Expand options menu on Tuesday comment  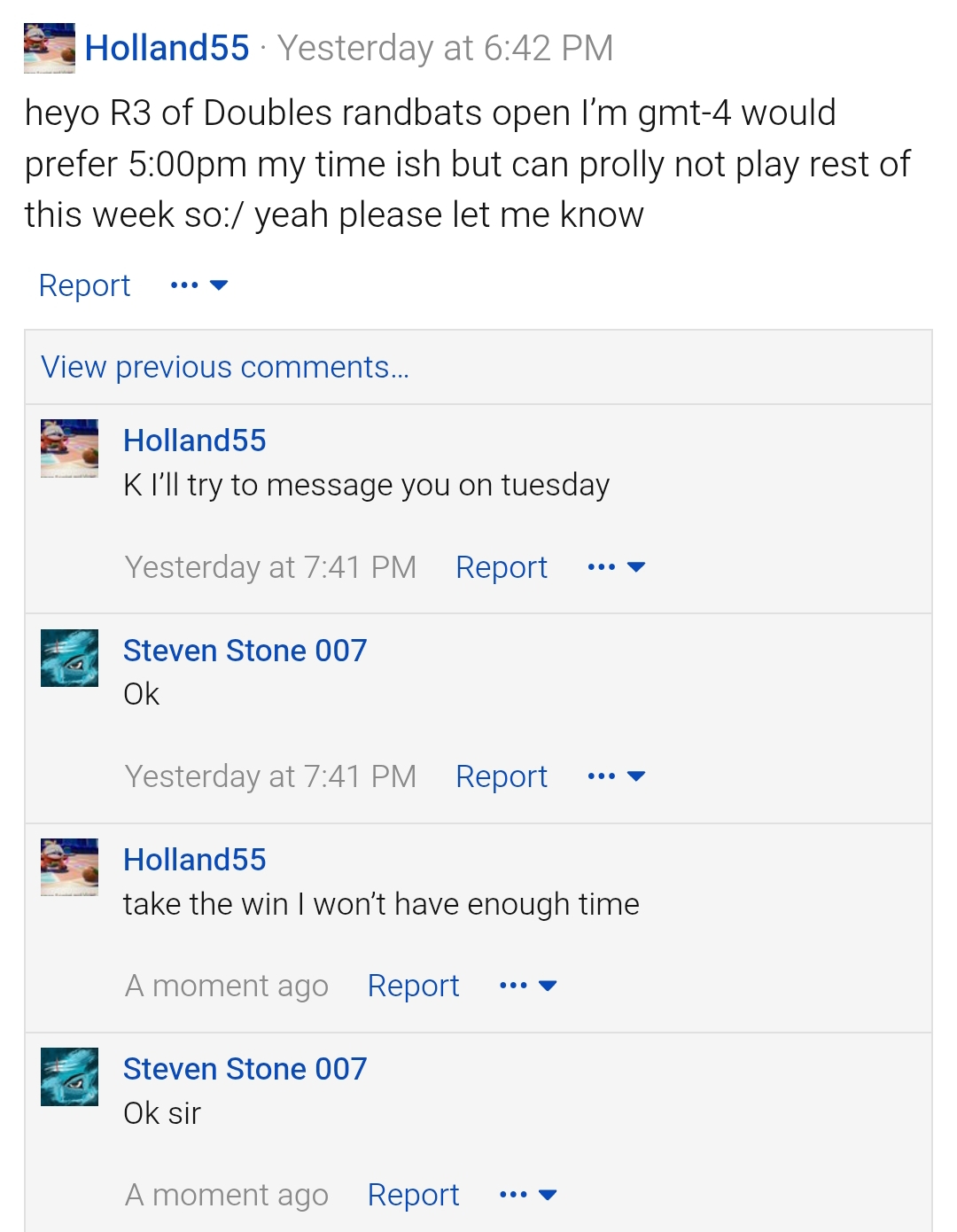point(617,567)
